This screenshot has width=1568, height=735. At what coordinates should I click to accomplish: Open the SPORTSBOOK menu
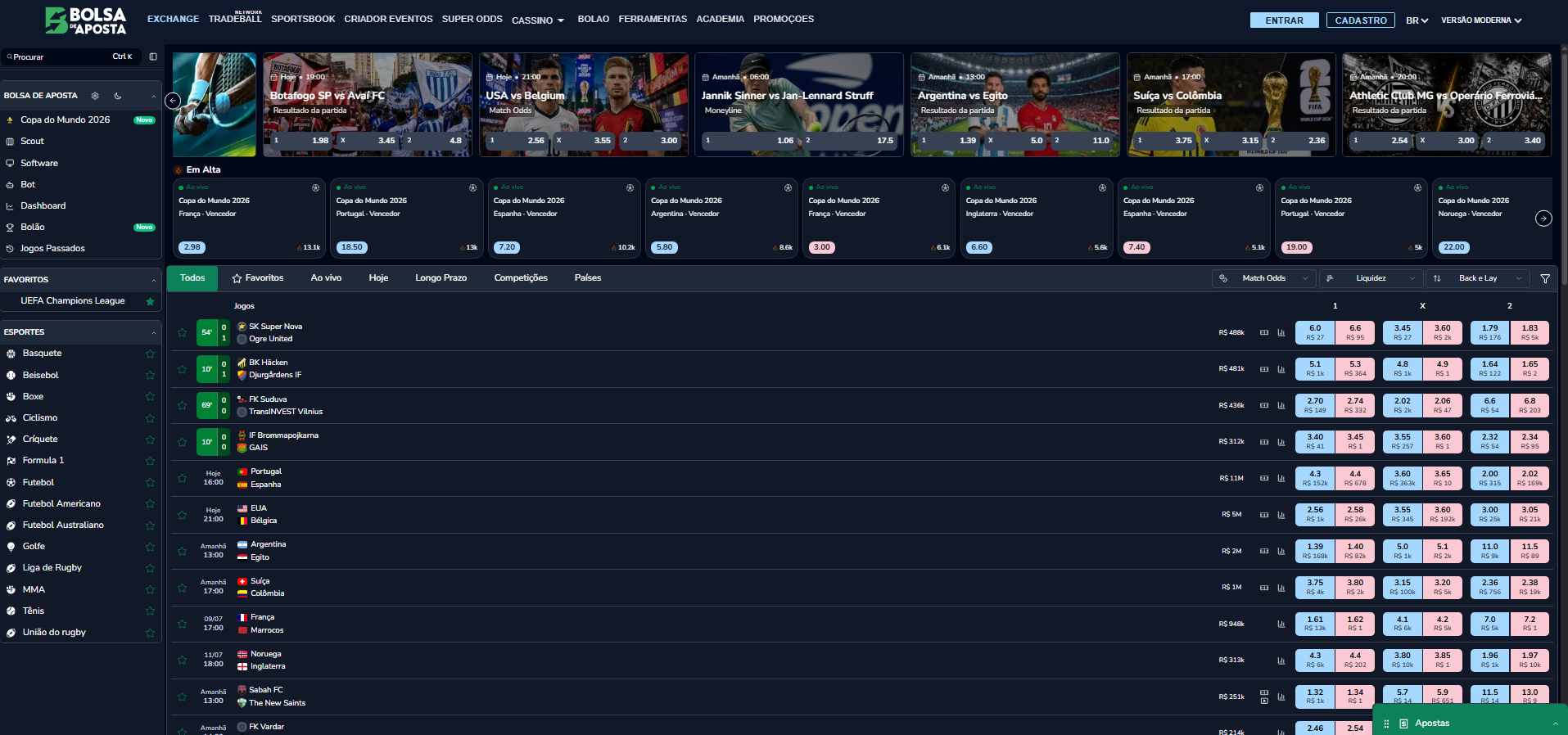(x=303, y=19)
